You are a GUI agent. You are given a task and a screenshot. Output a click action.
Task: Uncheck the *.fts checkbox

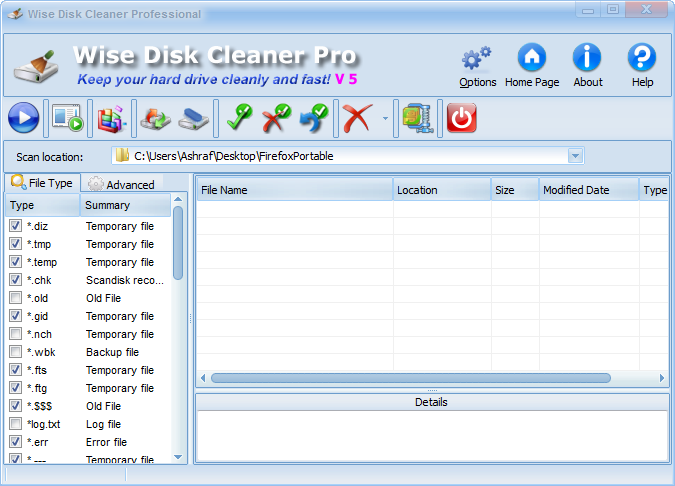(x=15, y=370)
